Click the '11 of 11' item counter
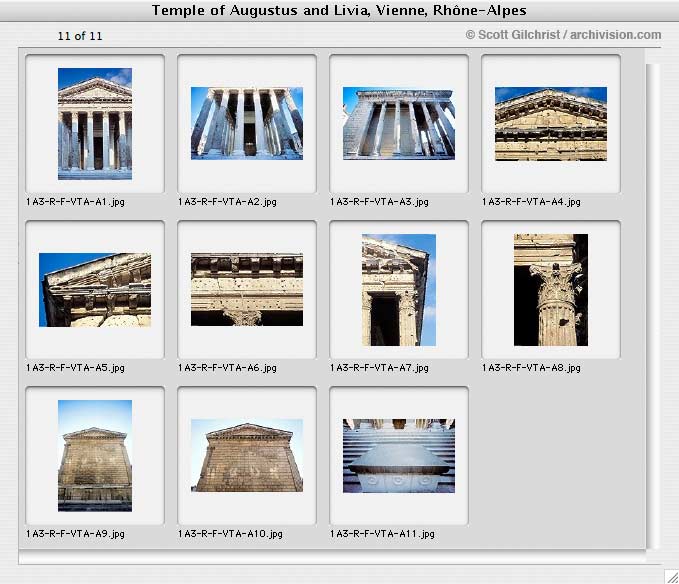 (x=80, y=36)
